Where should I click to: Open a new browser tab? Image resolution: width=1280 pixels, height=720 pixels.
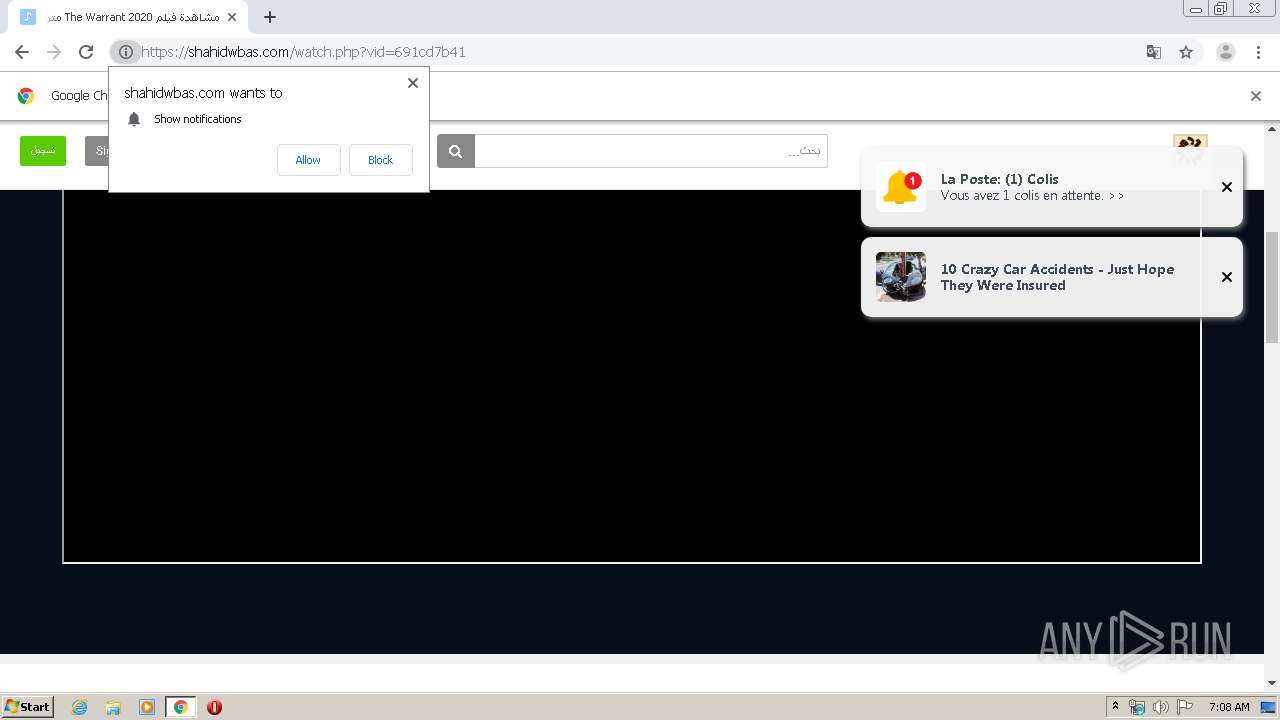tap(269, 17)
